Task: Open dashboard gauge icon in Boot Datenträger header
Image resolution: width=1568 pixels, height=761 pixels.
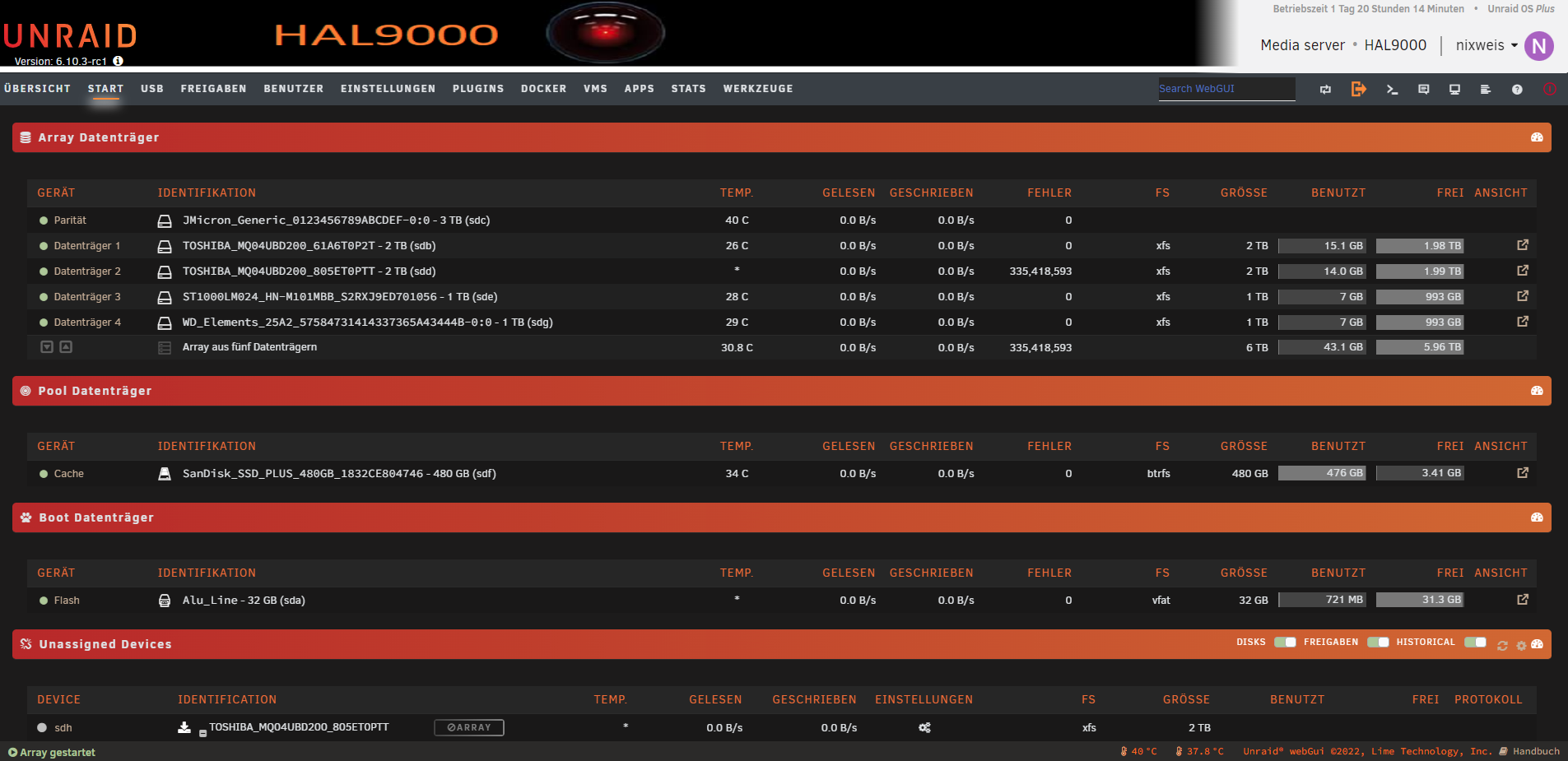Action: 1537,517
